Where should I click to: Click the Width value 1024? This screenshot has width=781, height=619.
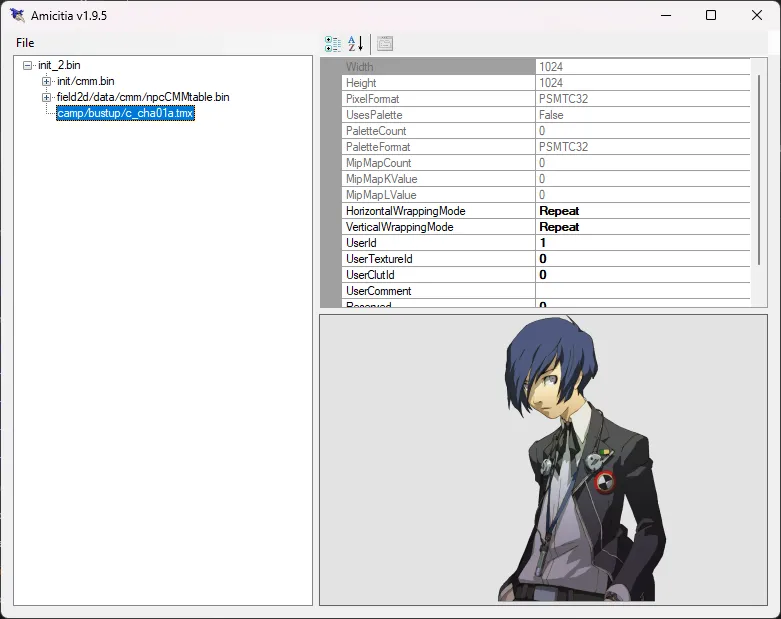[551, 67]
